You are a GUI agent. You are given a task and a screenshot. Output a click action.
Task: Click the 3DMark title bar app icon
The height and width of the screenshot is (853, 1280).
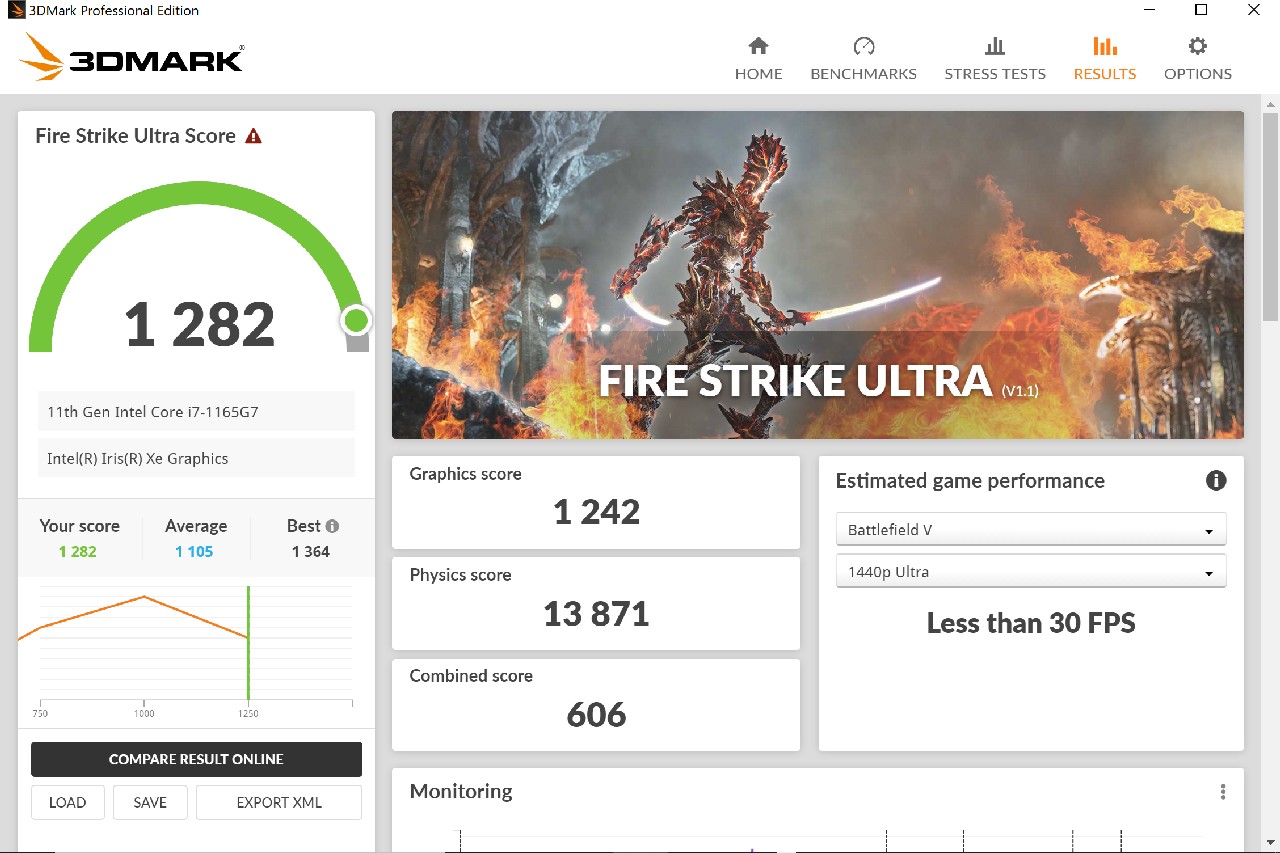(16, 10)
